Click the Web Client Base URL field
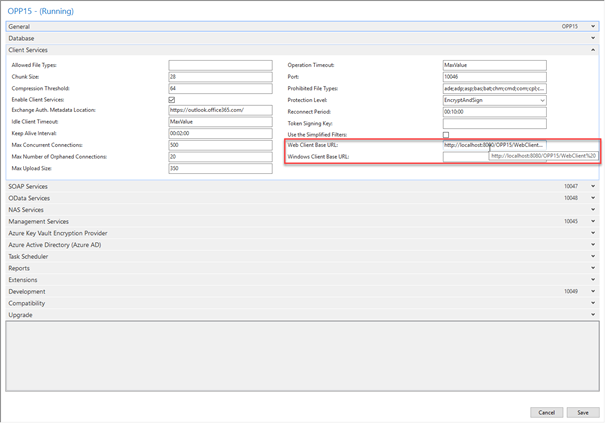The width and height of the screenshot is (605, 423). 495,145
